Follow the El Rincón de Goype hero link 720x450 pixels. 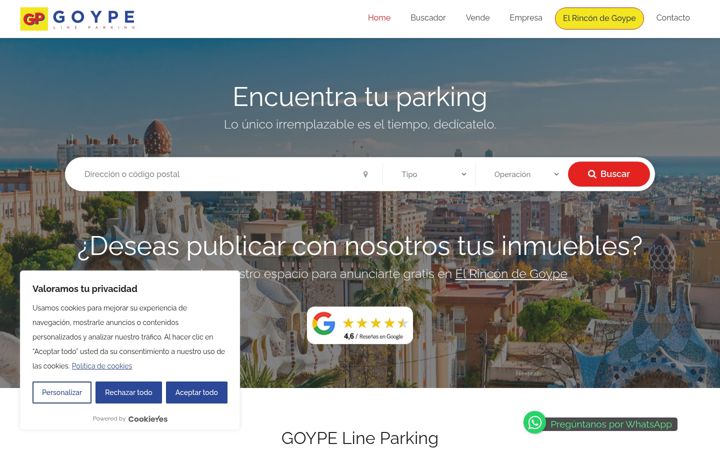pos(511,274)
